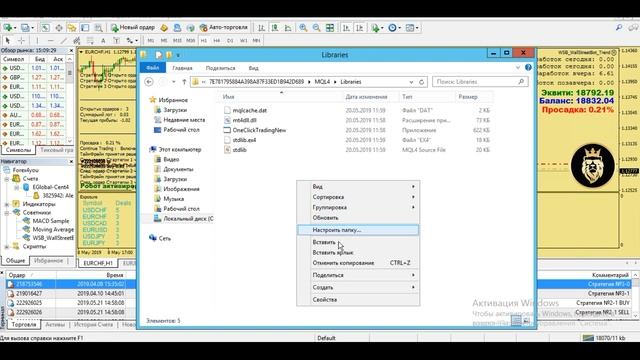Open Локальный диск in navigation pane
This screenshot has height=360, width=640.
pyautogui.click(x=183, y=218)
